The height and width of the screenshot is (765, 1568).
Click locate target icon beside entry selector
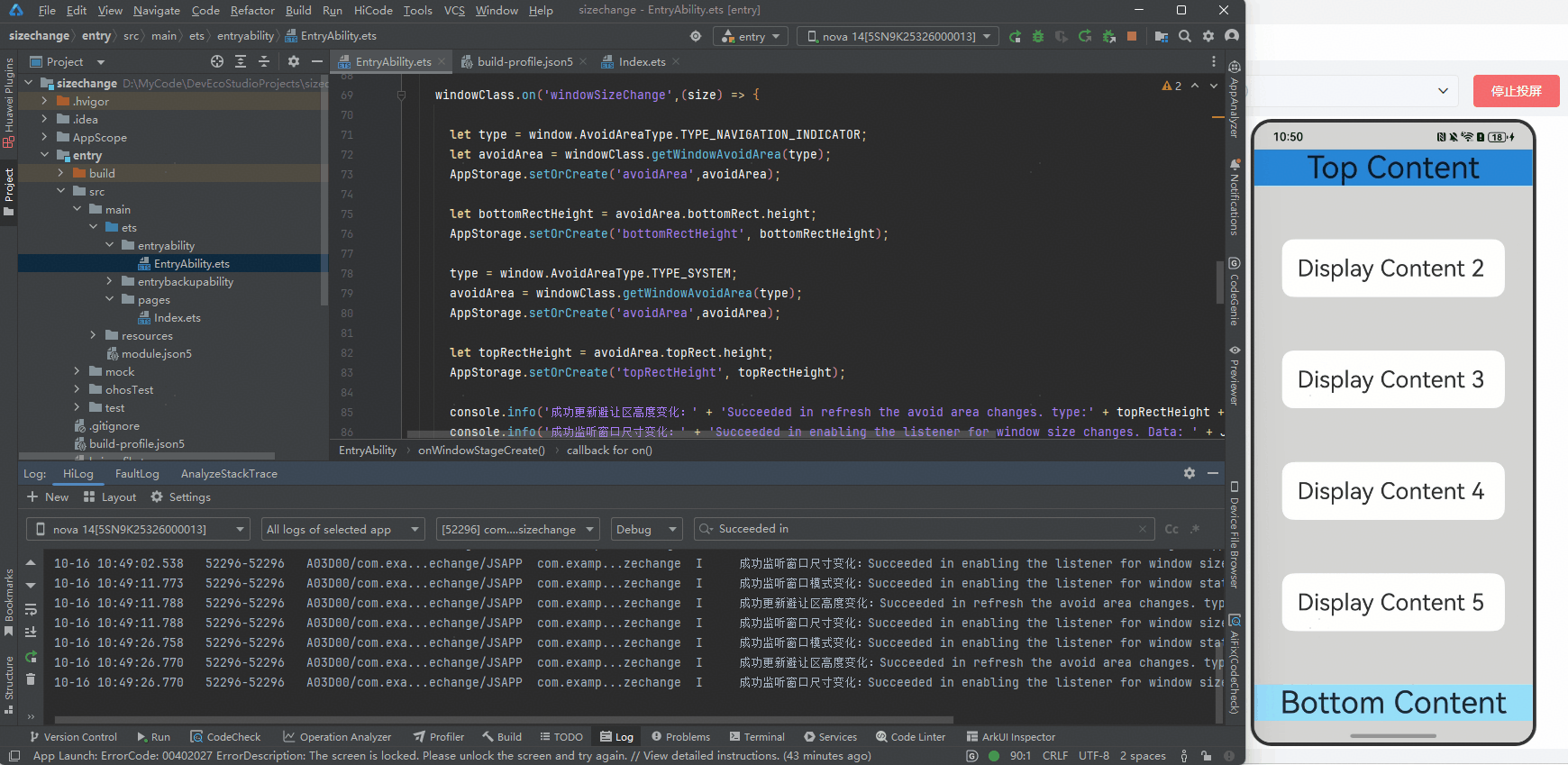696,36
